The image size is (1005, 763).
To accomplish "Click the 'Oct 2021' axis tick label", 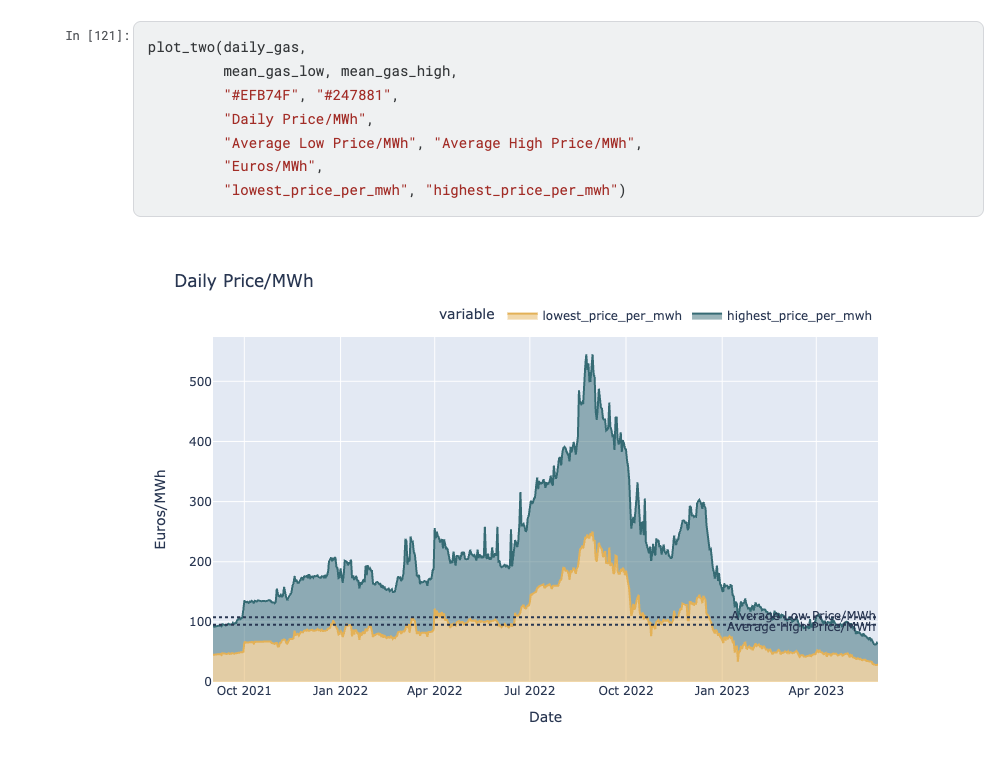I will point(245,690).
